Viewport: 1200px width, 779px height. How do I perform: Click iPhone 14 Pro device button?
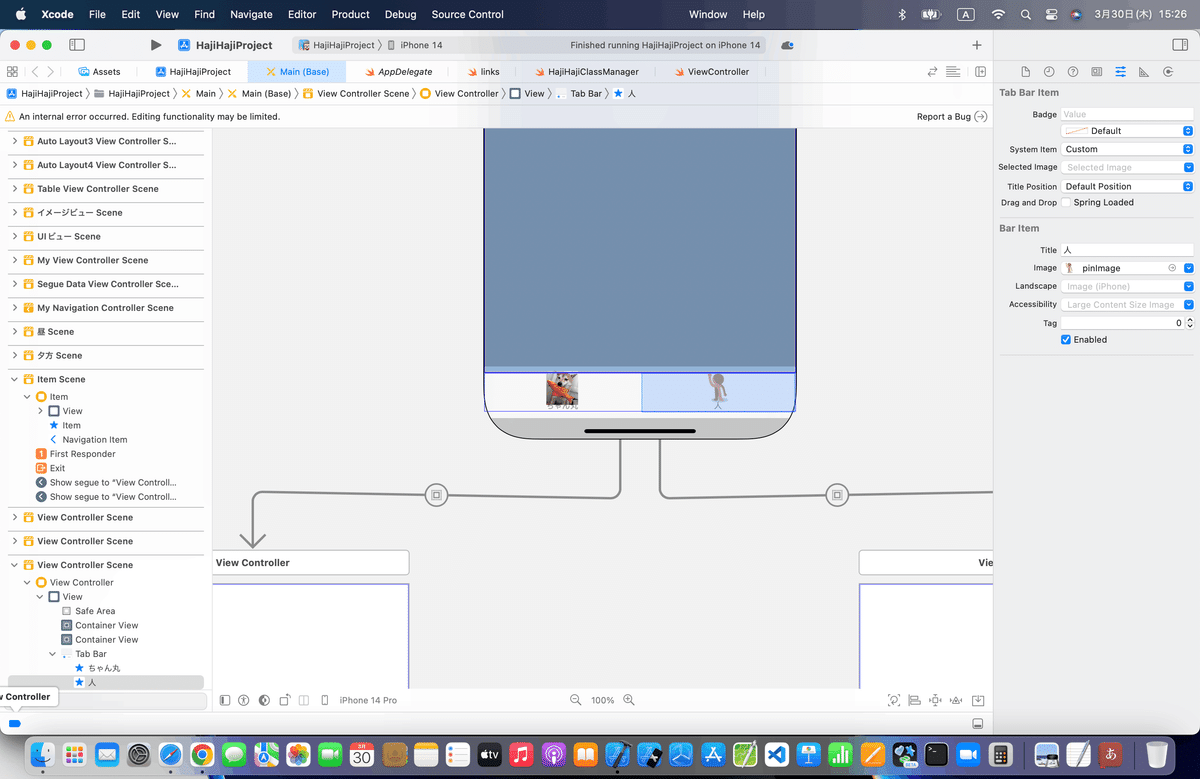pyautogui.click(x=368, y=700)
